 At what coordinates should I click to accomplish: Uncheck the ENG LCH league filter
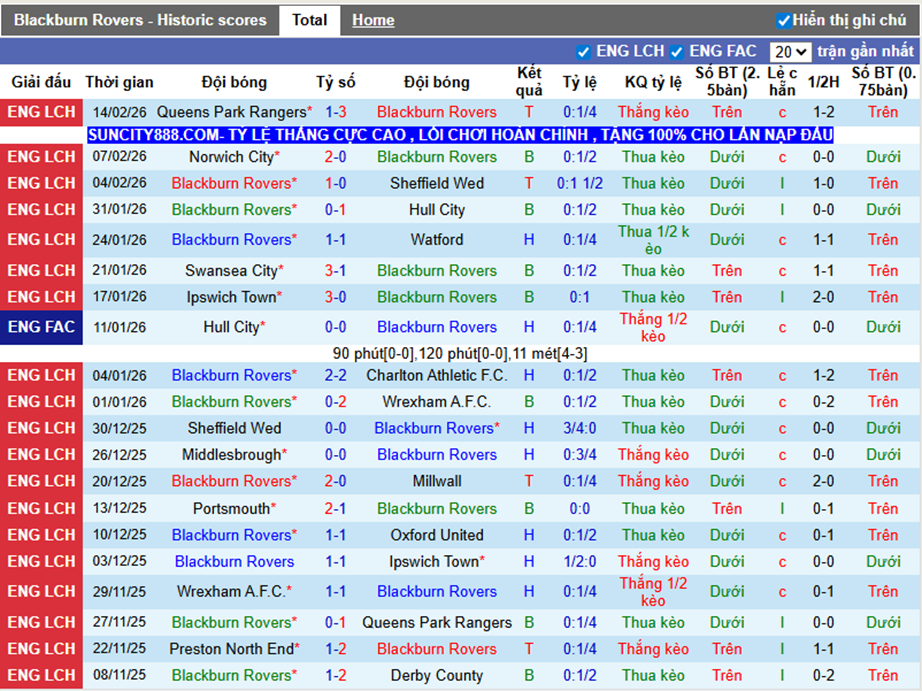(x=583, y=52)
